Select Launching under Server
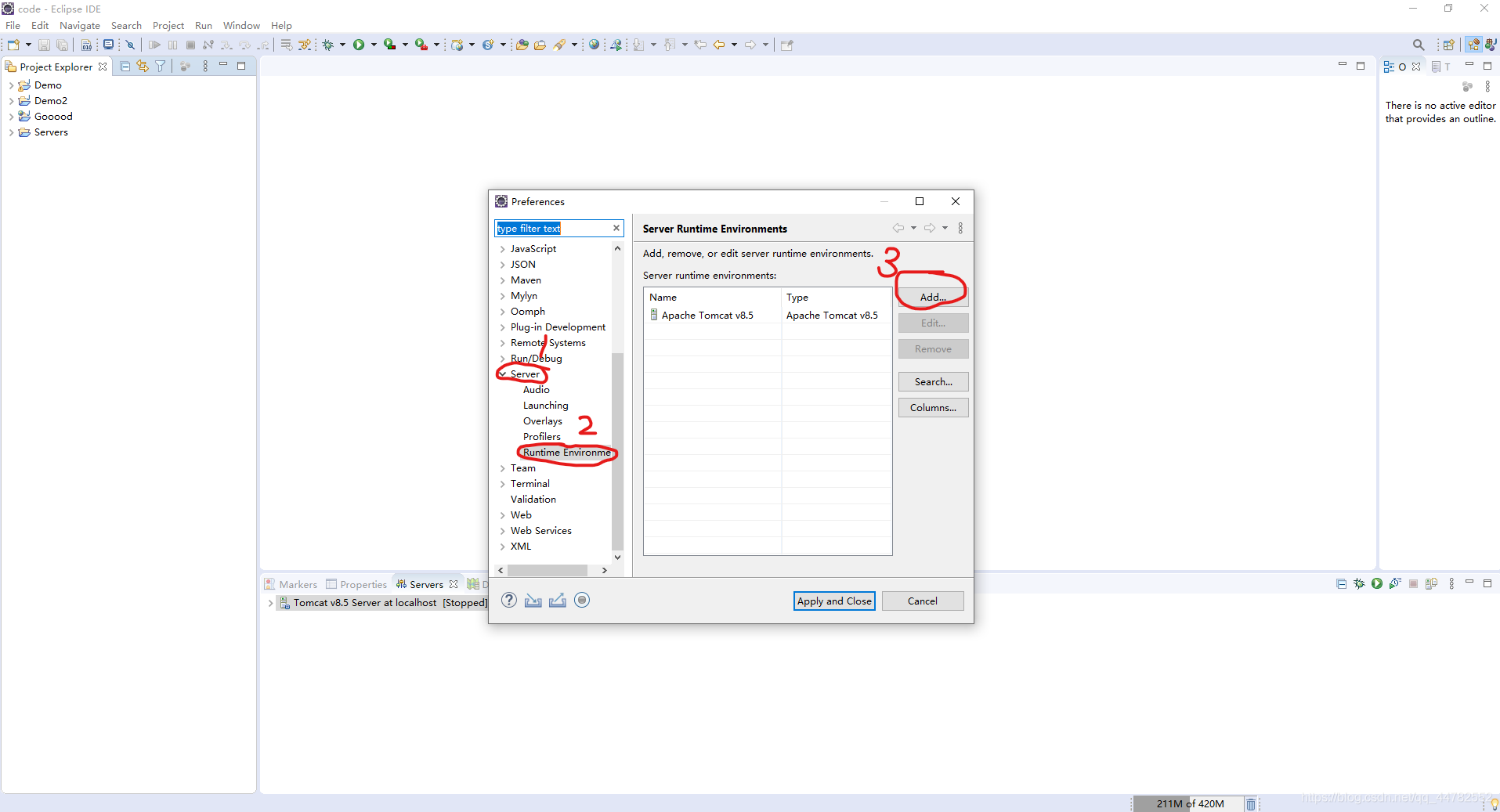This screenshot has width=1500, height=812. point(546,406)
